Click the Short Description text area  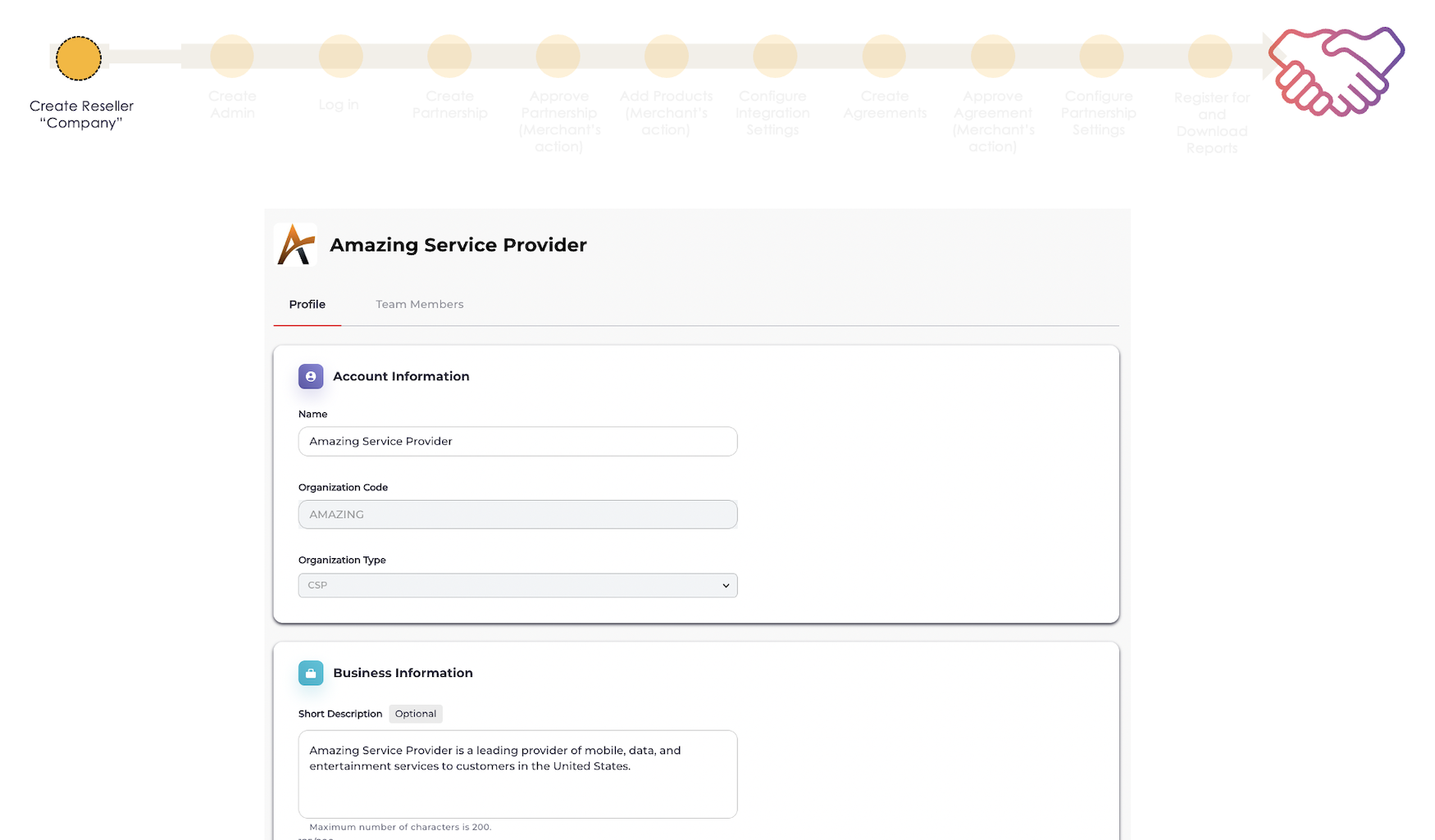point(517,774)
